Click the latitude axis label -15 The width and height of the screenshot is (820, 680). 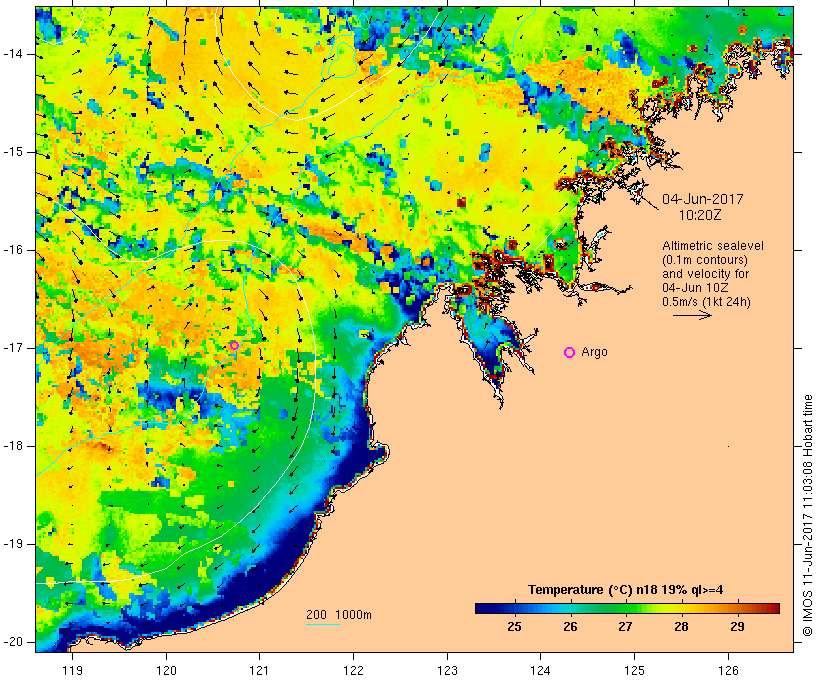pos(12,152)
